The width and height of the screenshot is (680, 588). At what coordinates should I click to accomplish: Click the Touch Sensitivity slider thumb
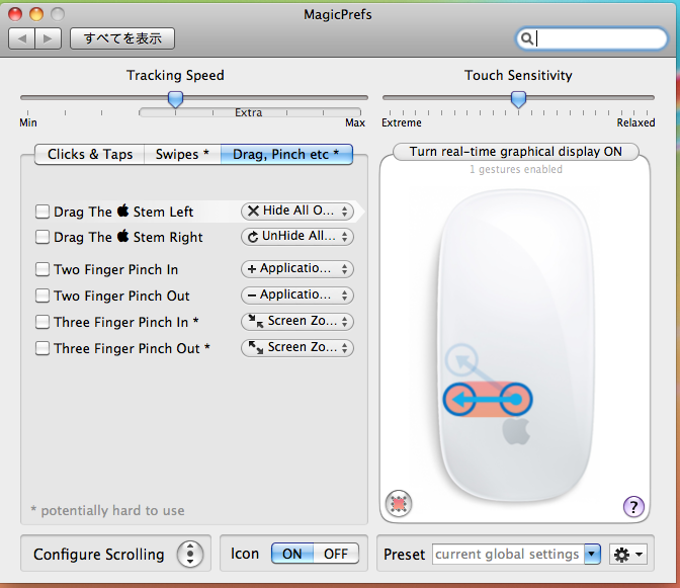point(518,99)
